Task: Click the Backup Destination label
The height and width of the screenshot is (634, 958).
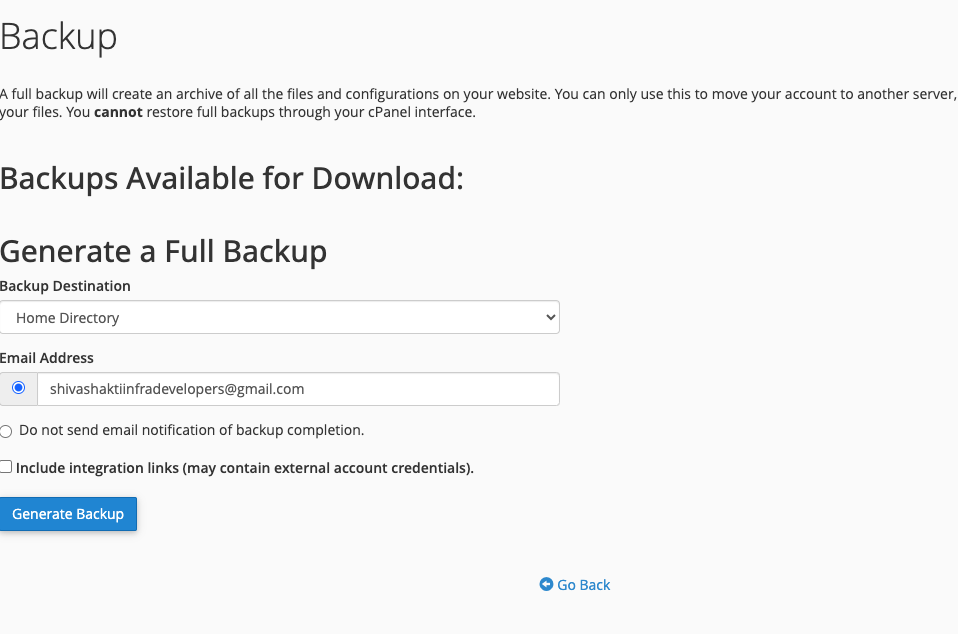Action: pos(65,286)
